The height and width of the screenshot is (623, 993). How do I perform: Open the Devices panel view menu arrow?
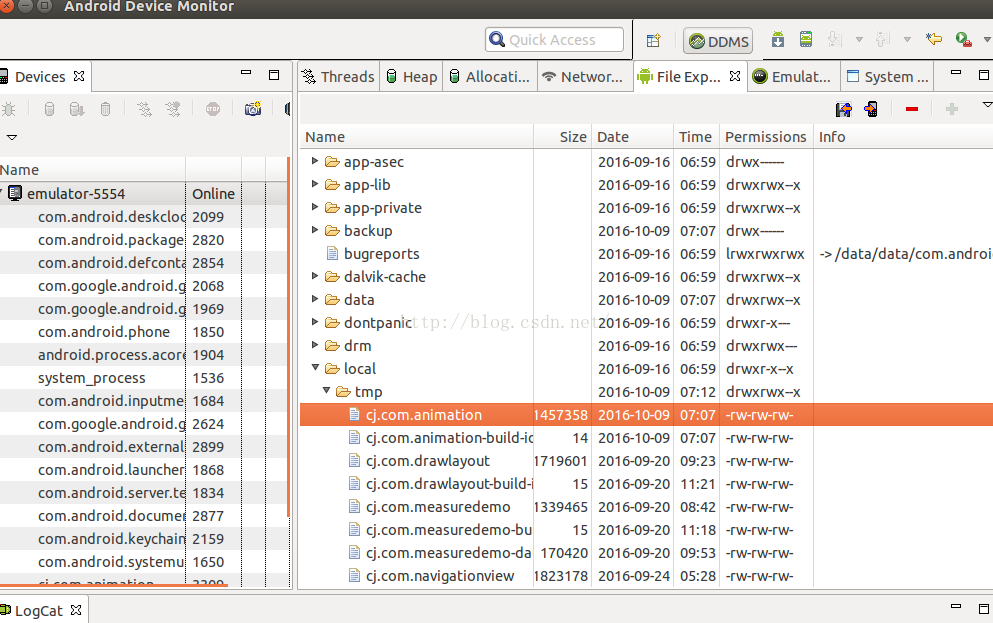coord(12,138)
